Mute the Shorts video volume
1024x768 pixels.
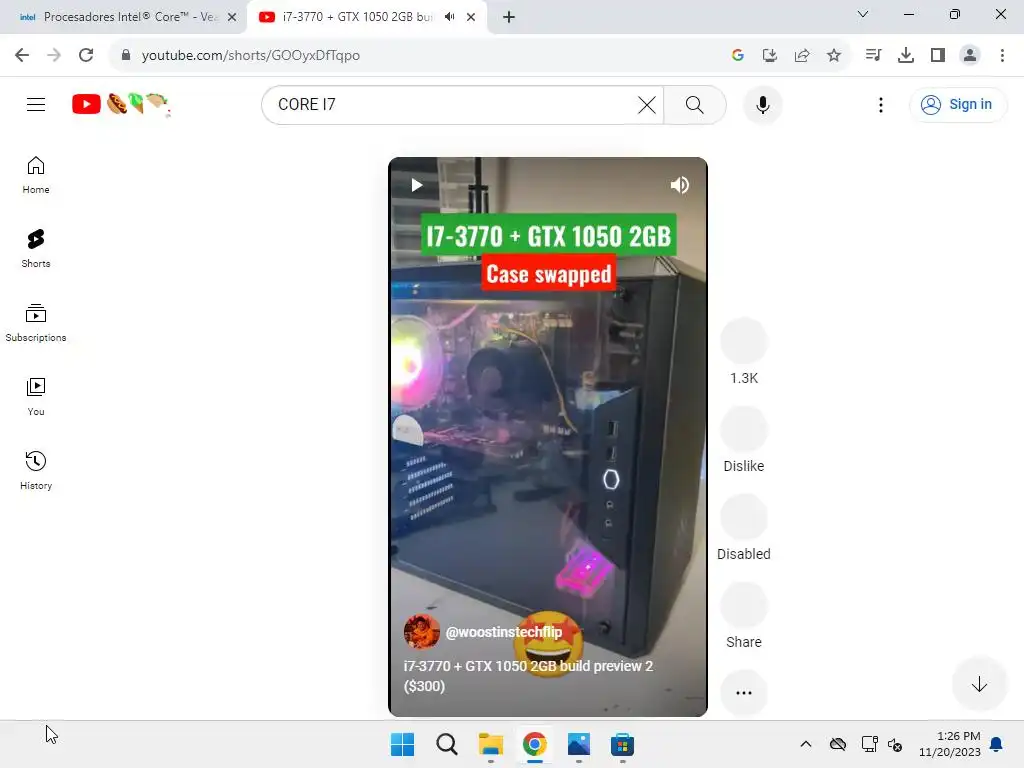click(679, 185)
